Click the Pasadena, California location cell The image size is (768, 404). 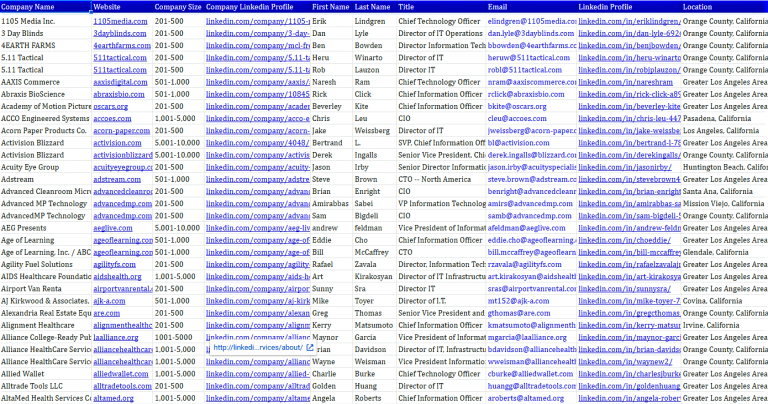pyautogui.click(x=724, y=119)
